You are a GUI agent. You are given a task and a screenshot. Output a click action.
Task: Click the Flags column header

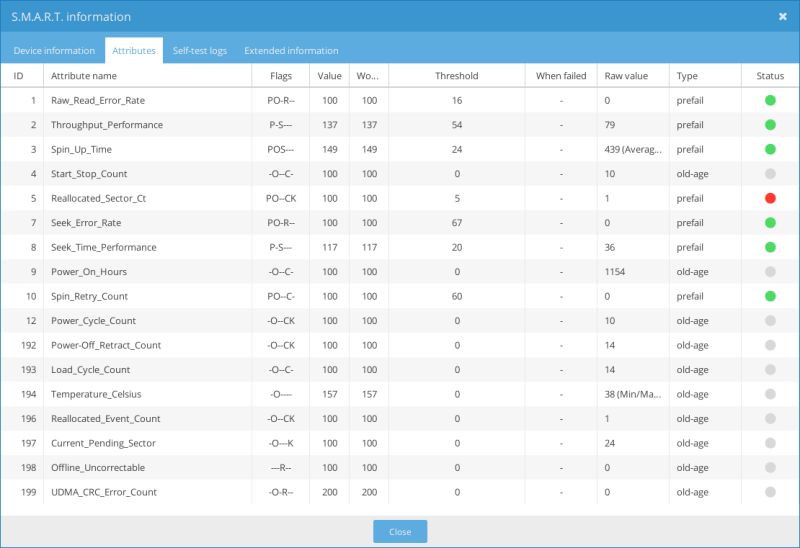click(281, 76)
